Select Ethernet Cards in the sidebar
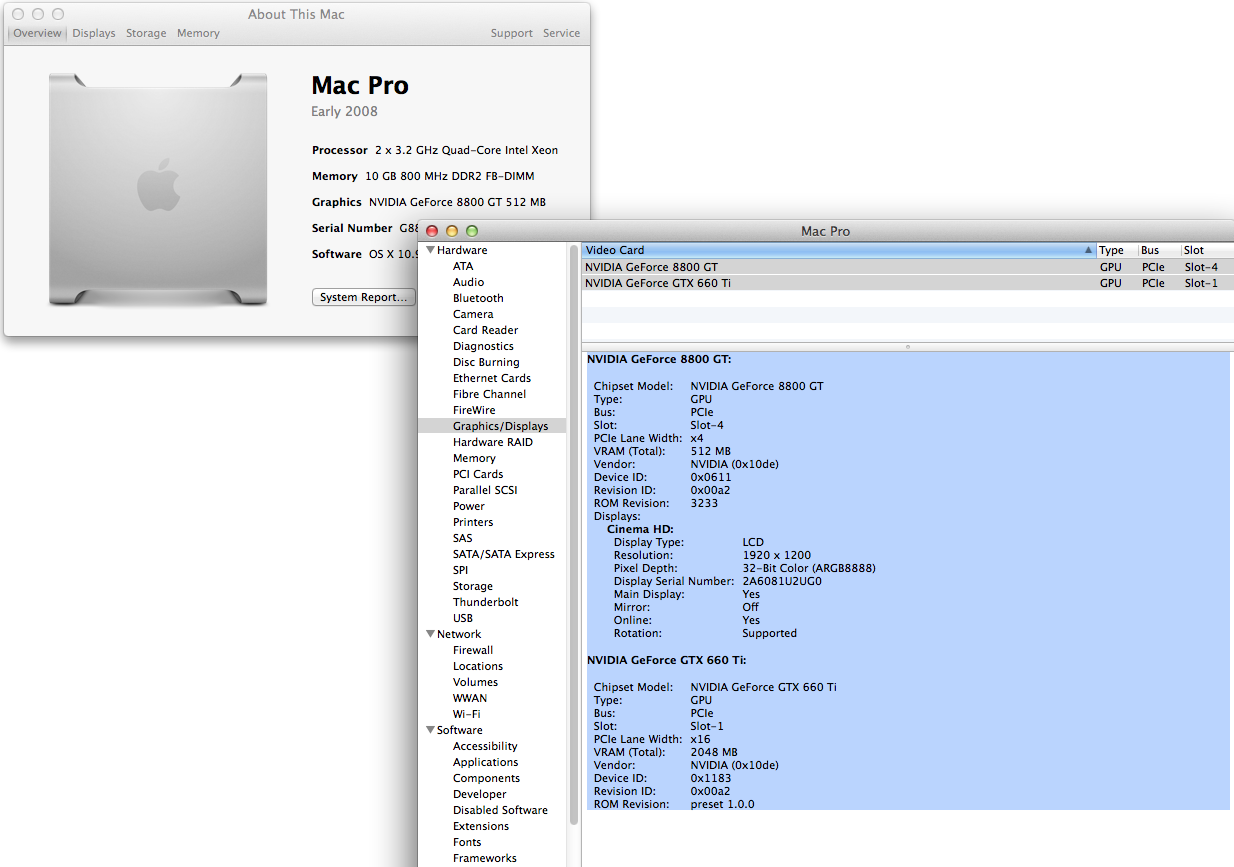The image size is (1234, 867). point(491,378)
